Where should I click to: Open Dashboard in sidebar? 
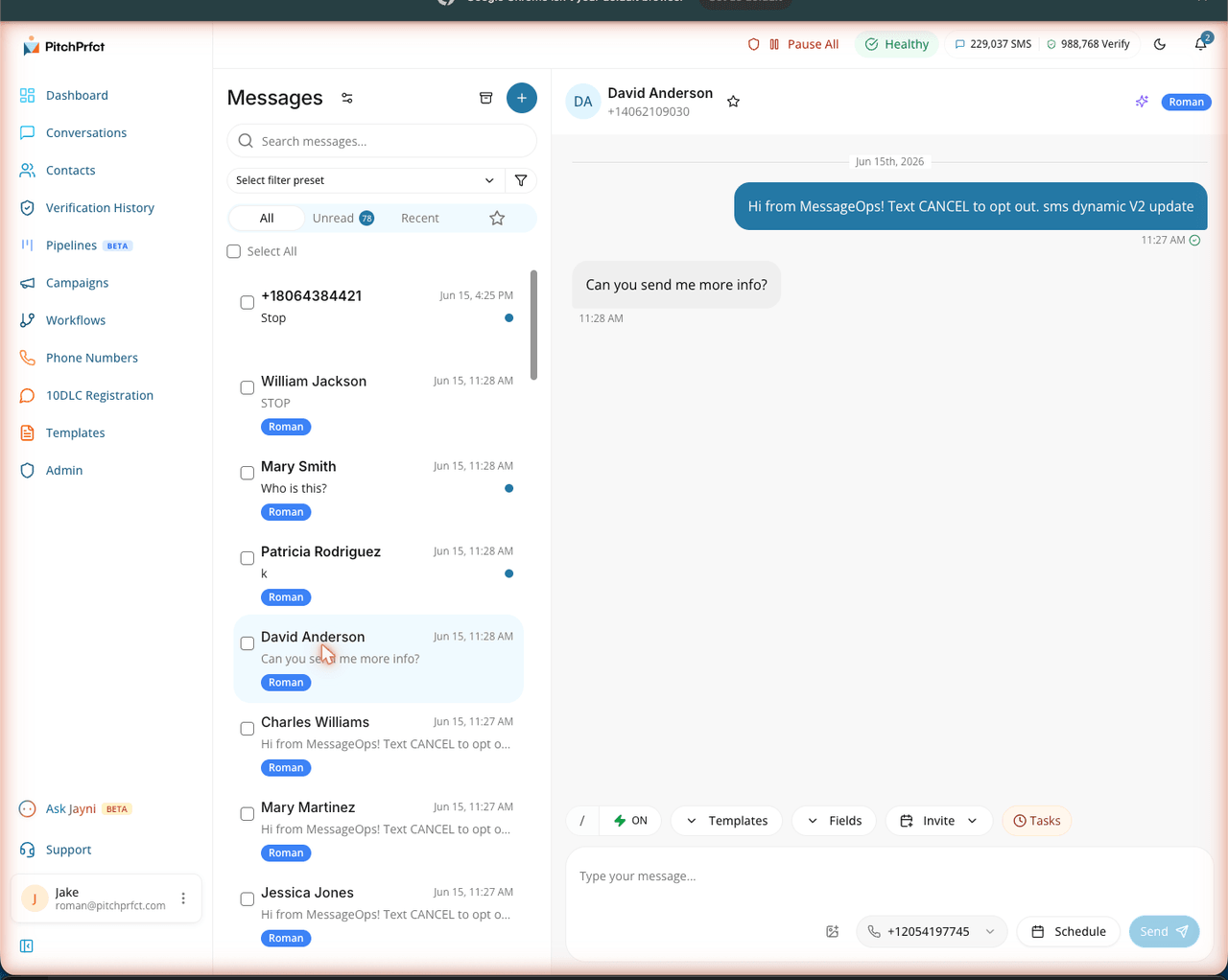tap(77, 95)
